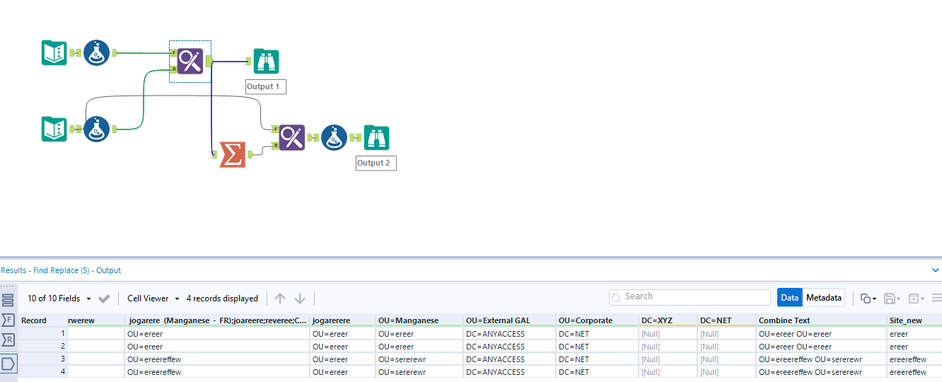The width and height of the screenshot is (942, 382).
Task: Click the 'jogarere (Manganese - FR)' column header
Action: [217, 321]
